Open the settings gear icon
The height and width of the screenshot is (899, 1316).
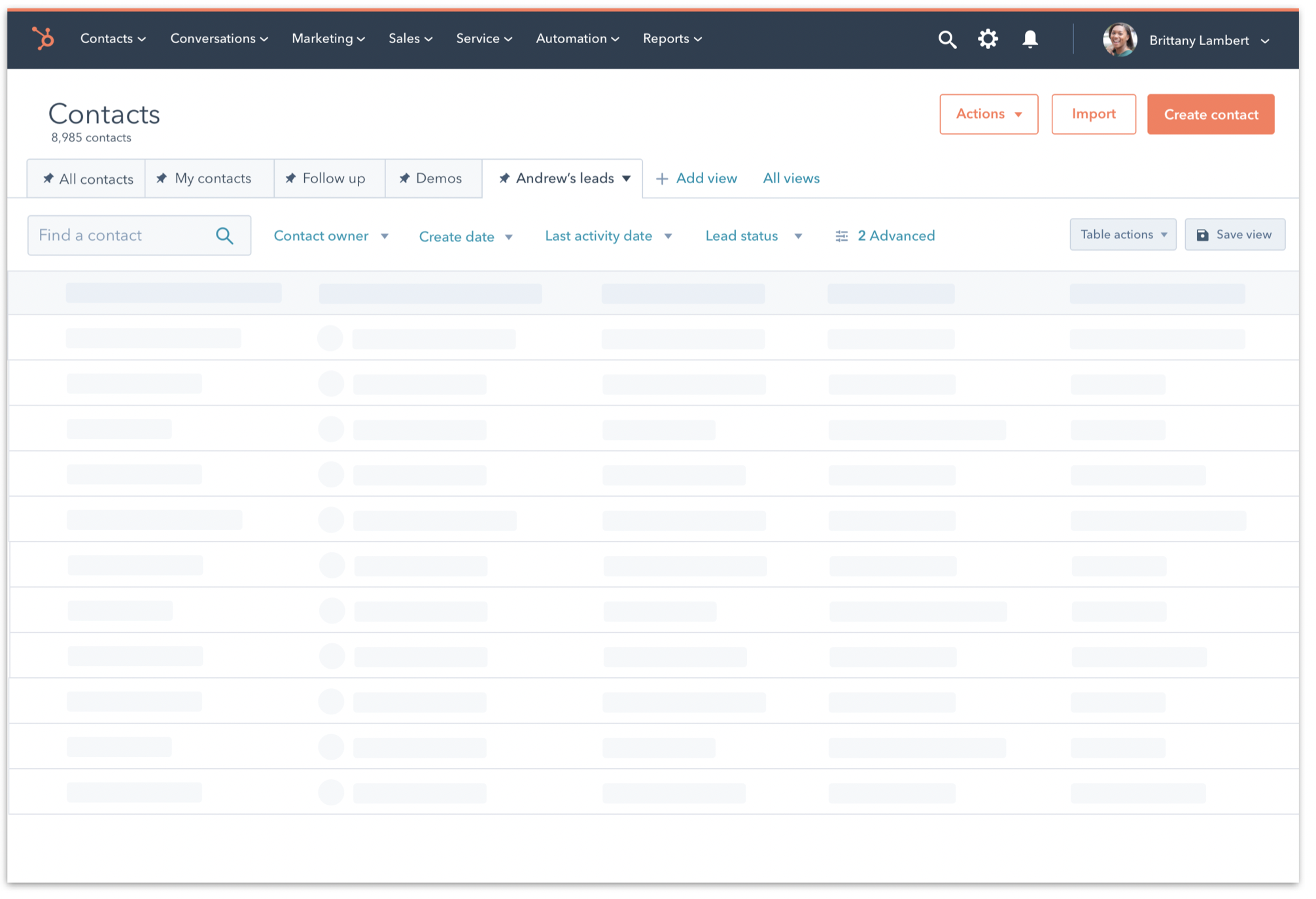click(x=988, y=39)
